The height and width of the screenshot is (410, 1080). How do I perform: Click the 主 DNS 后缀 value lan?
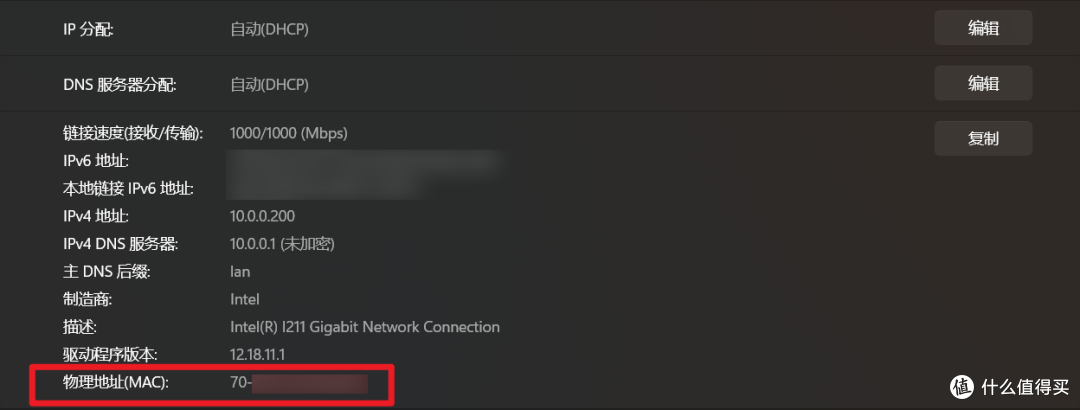(x=240, y=271)
